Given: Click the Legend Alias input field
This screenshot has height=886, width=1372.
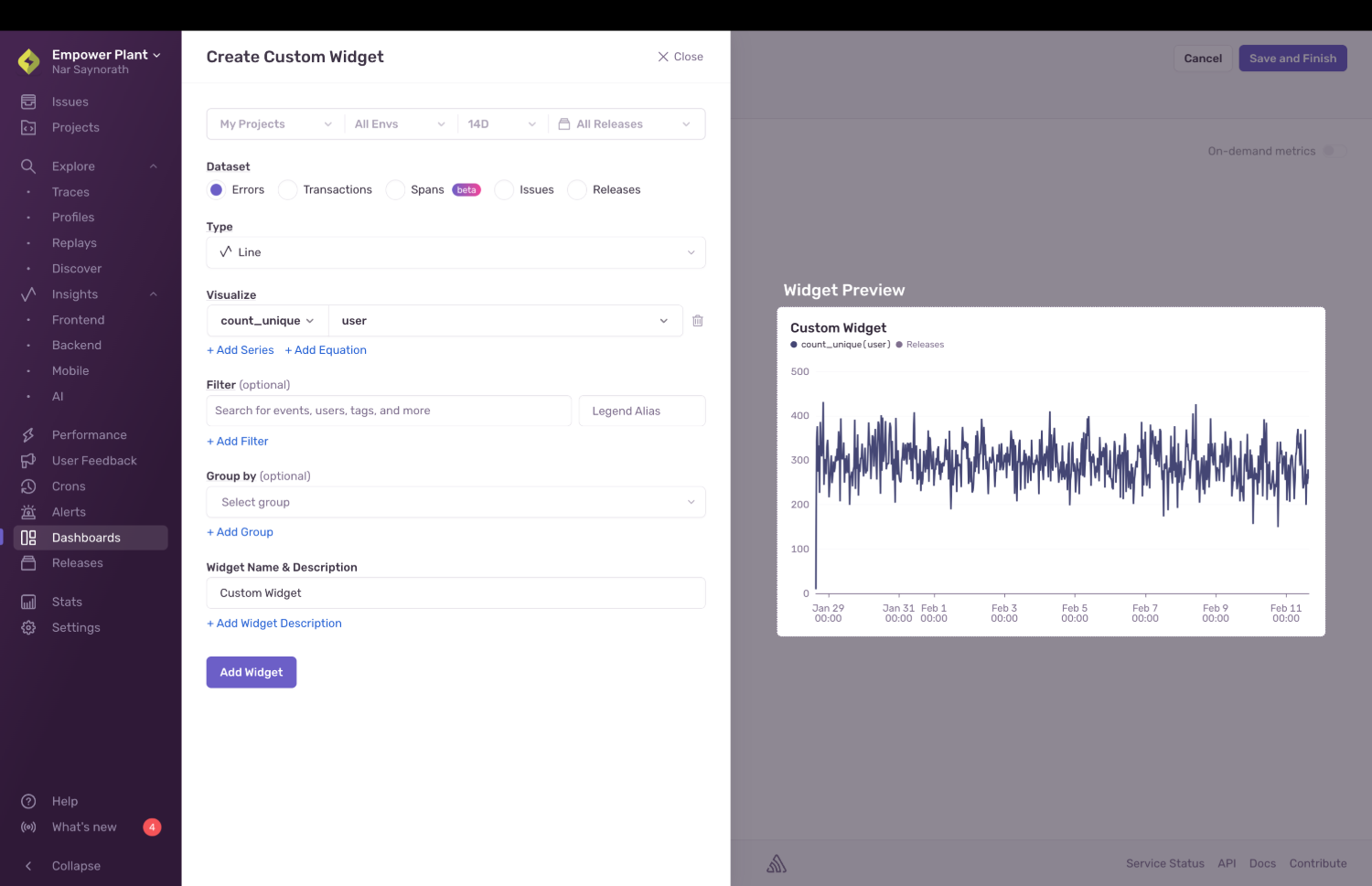Looking at the screenshot, I should tap(641, 411).
